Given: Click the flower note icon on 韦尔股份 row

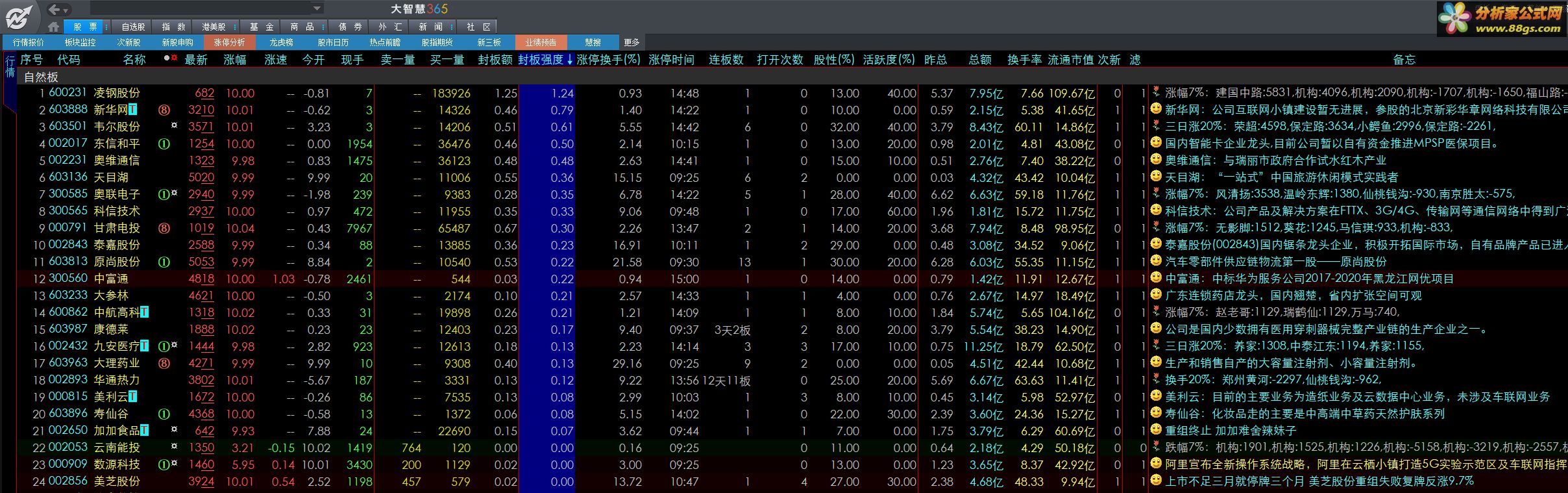Looking at the screenshot, I should pos(1156,125).
